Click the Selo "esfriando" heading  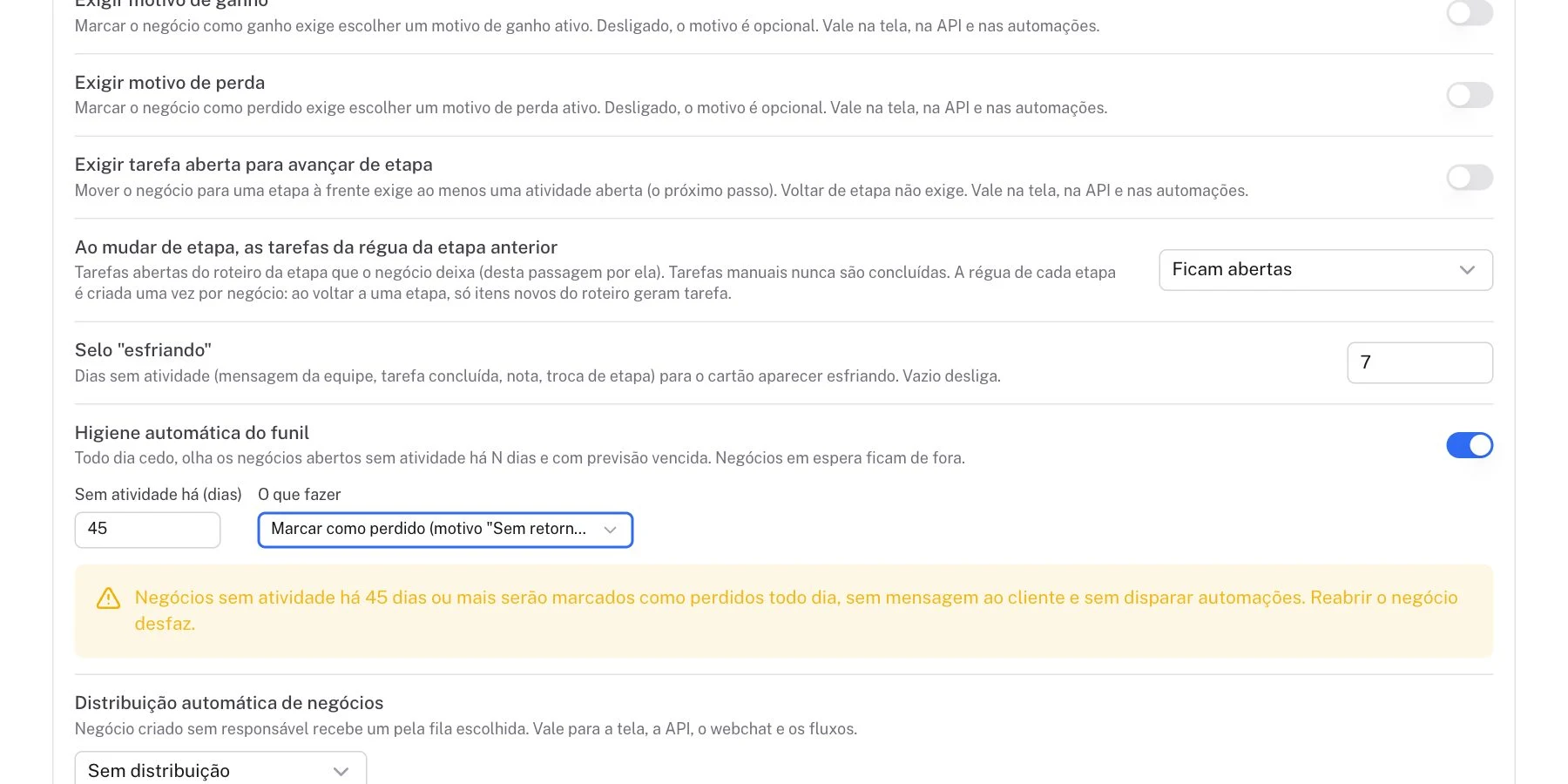pyautogui.click(x=143, y=350)
